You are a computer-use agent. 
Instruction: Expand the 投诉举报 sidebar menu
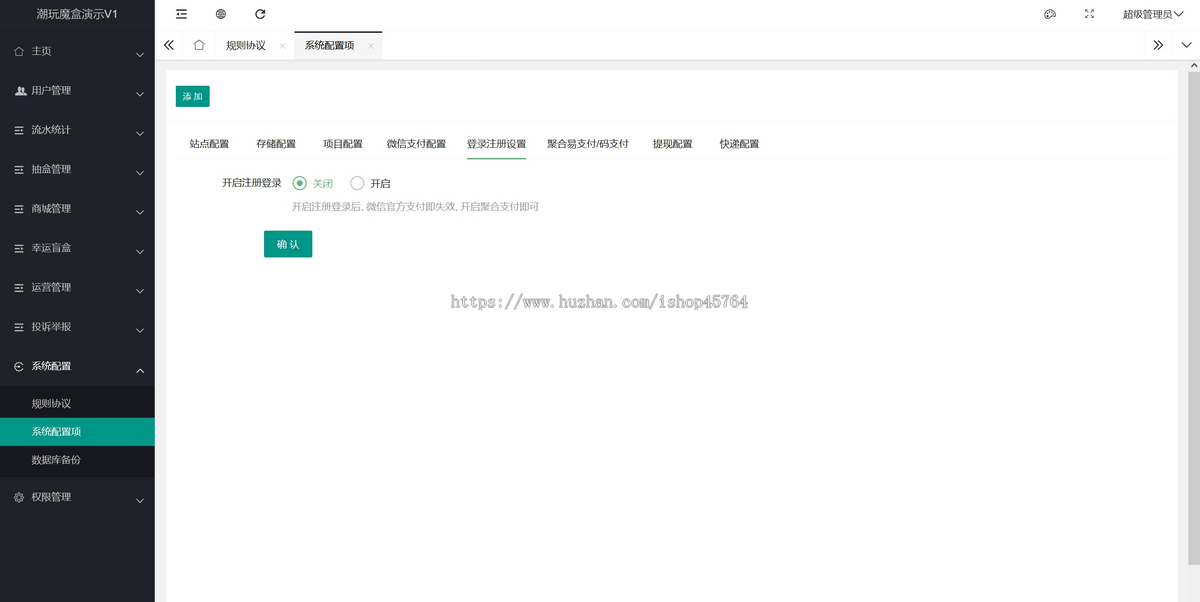point(77,327)
